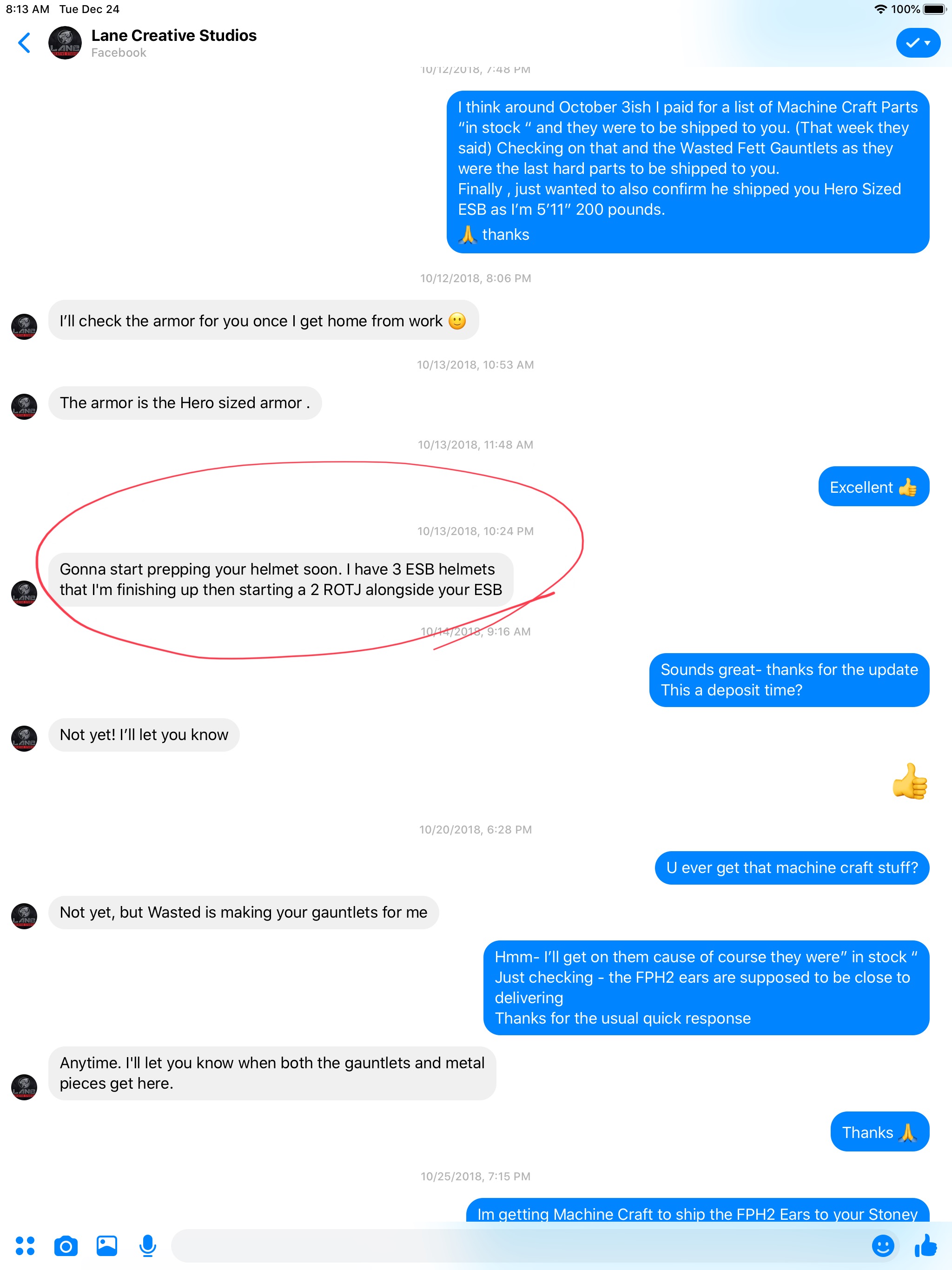The image size is (952, 1270).
Task: Open the photo gallery picker icon
Action: [x=107, y=1245]
